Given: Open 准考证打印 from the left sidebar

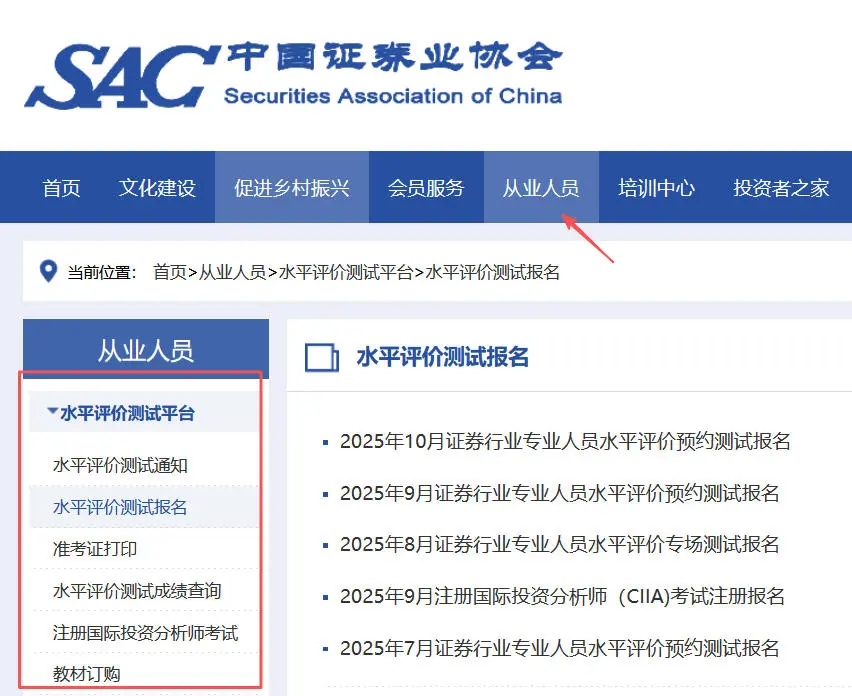Looking at the screenshot, I should 93,548.
